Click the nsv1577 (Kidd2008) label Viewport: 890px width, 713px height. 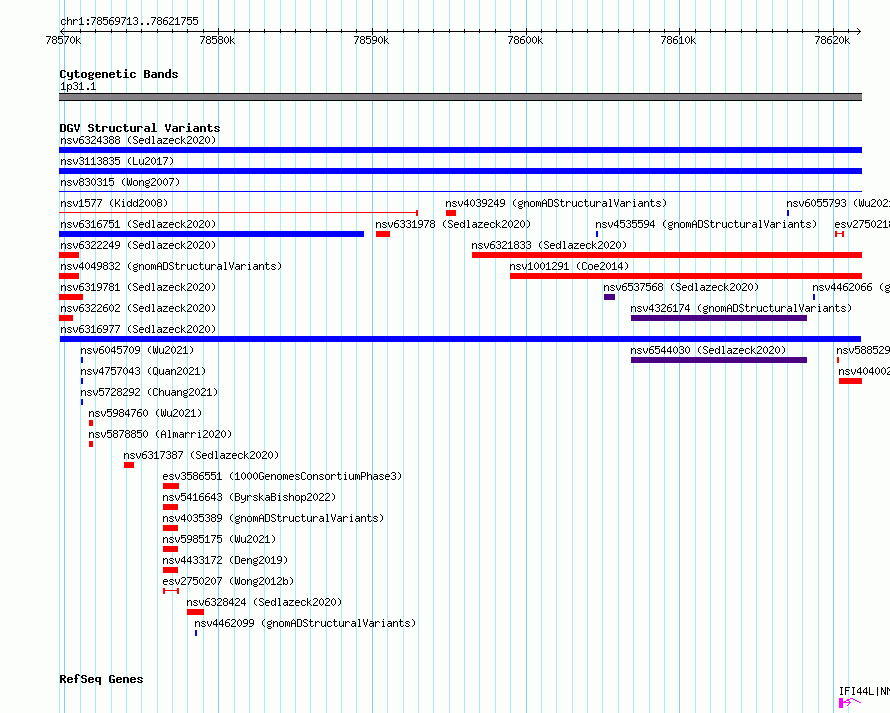coord(114,203)
